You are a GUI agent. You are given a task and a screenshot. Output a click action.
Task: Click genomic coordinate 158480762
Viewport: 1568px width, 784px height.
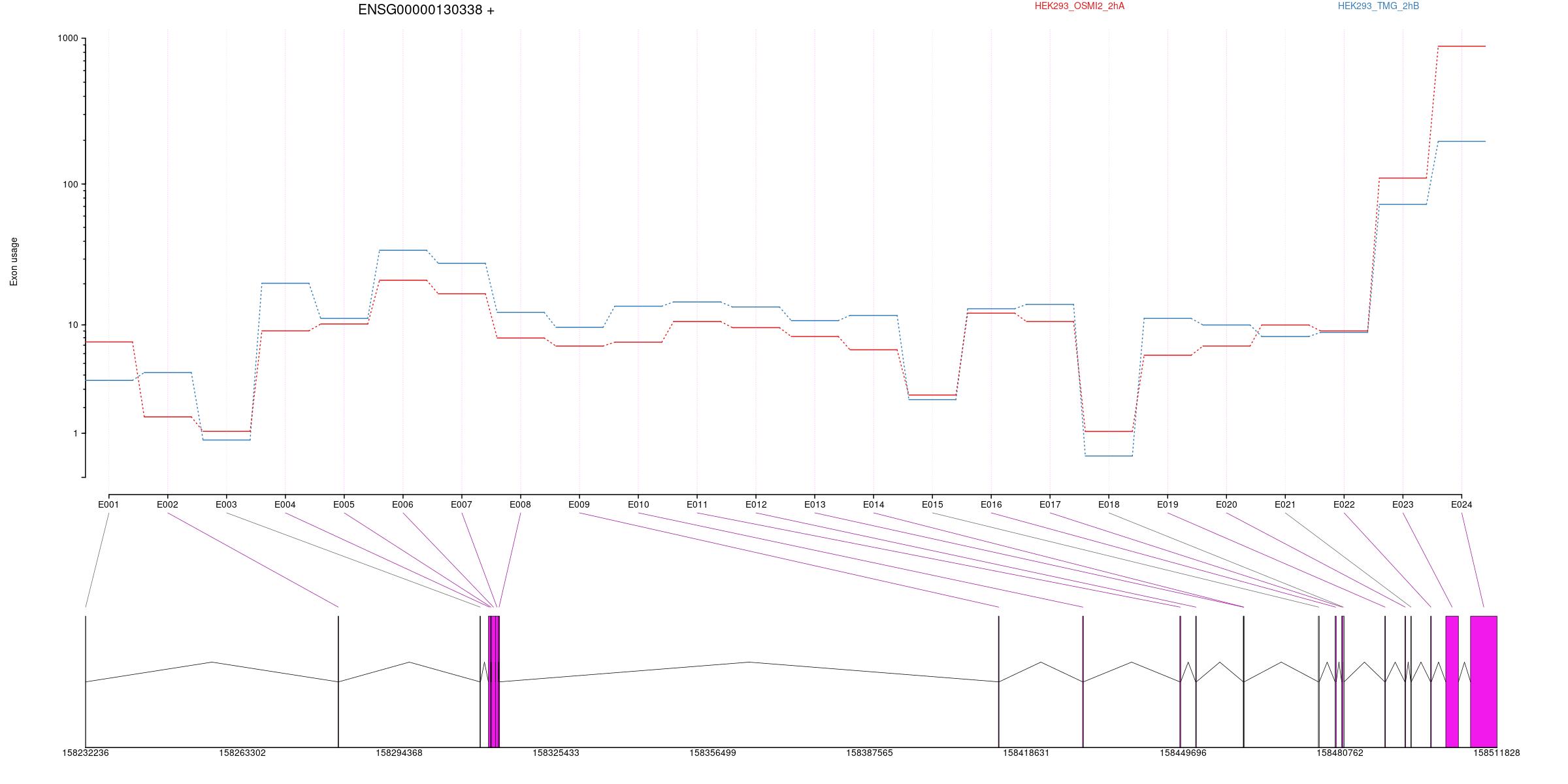tap(1340, 753)
